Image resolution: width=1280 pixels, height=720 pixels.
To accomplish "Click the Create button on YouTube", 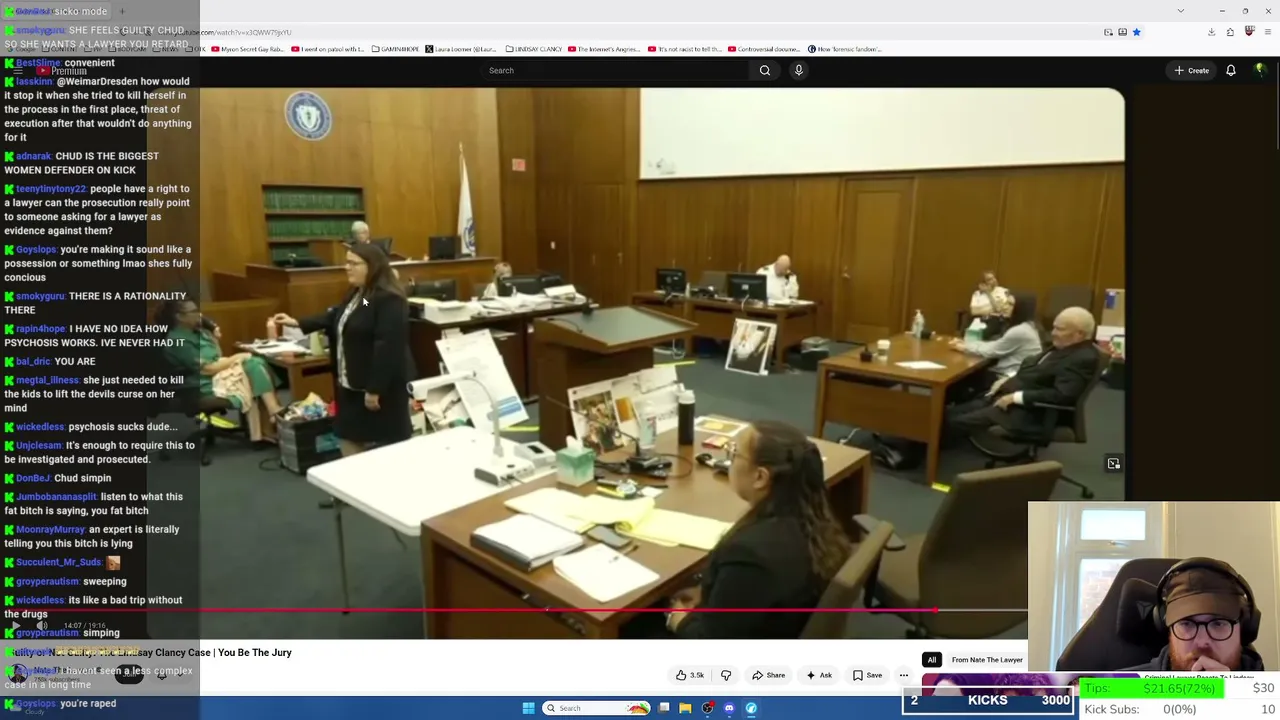I will tap(1192, 70).
